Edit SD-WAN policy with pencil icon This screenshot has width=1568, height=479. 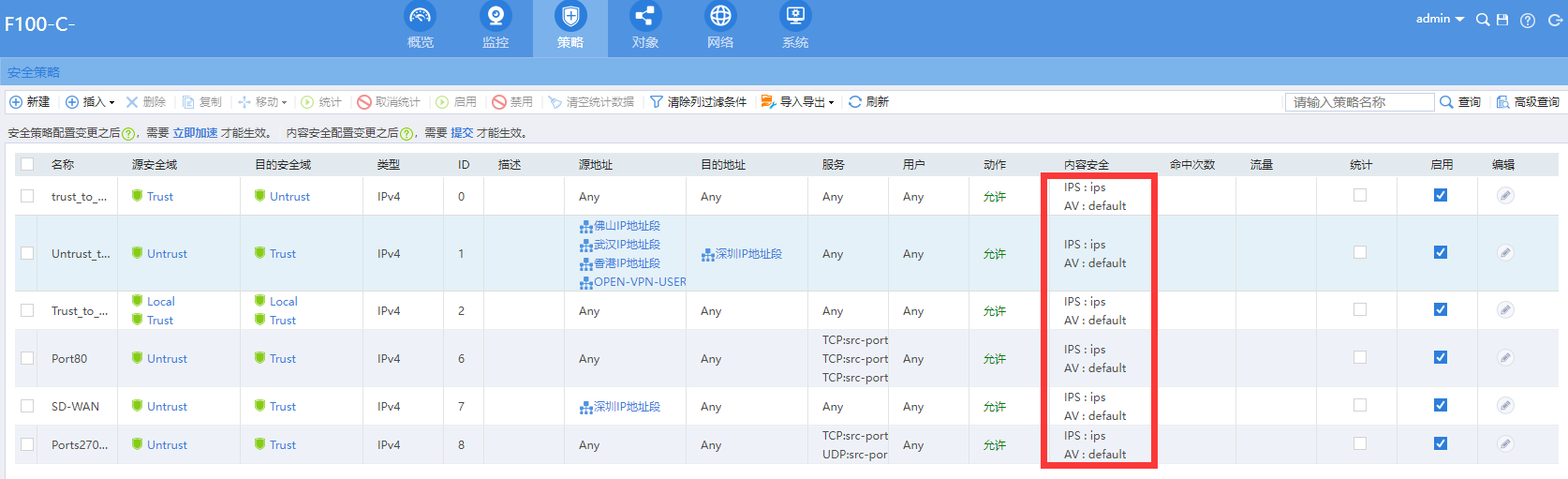[1505, 405]
